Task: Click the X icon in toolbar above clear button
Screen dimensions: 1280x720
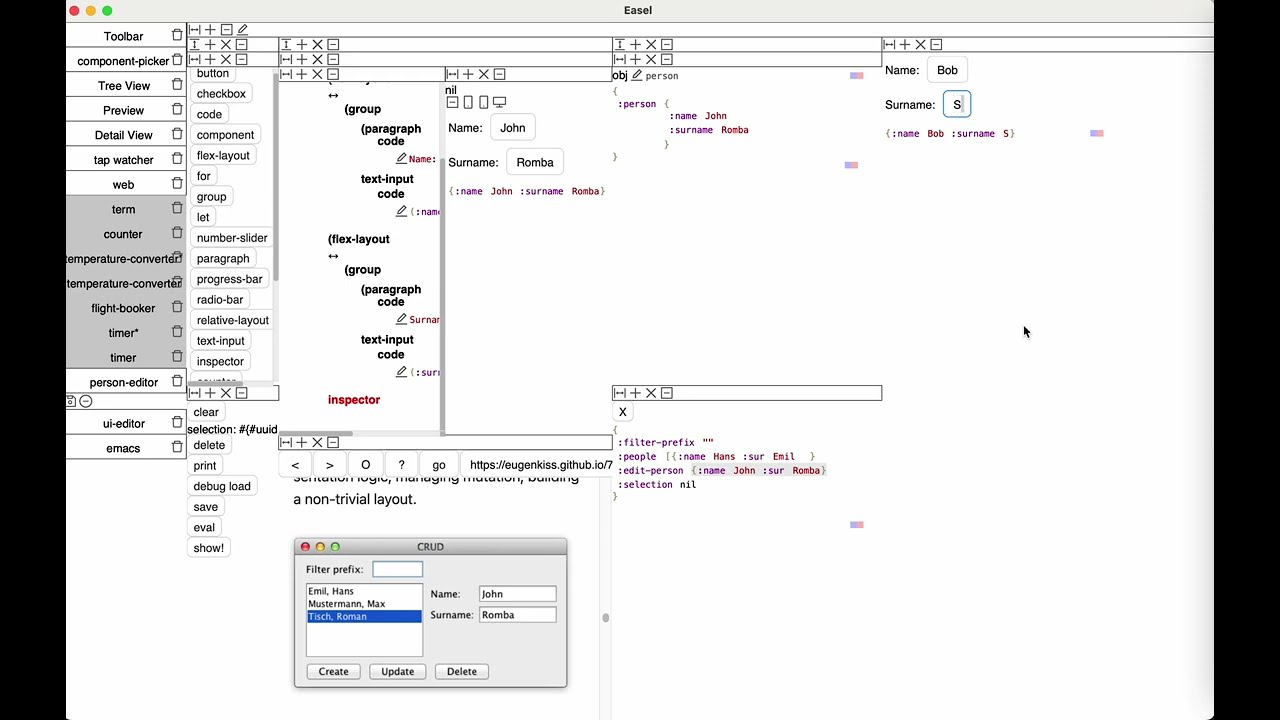Action: pos(225,393)
